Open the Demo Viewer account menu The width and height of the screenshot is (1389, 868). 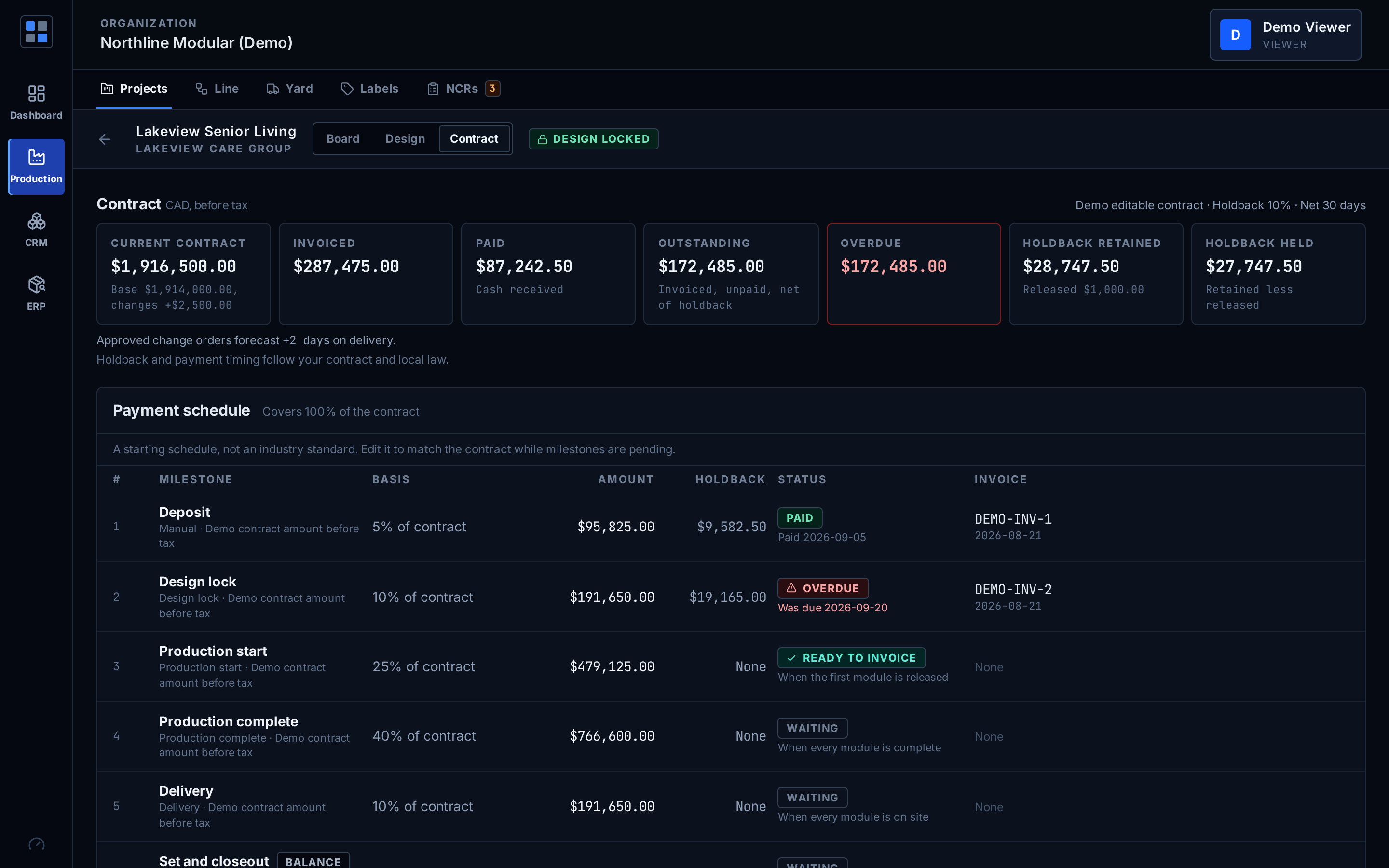pyautogui.click(x=1286, y=34)
